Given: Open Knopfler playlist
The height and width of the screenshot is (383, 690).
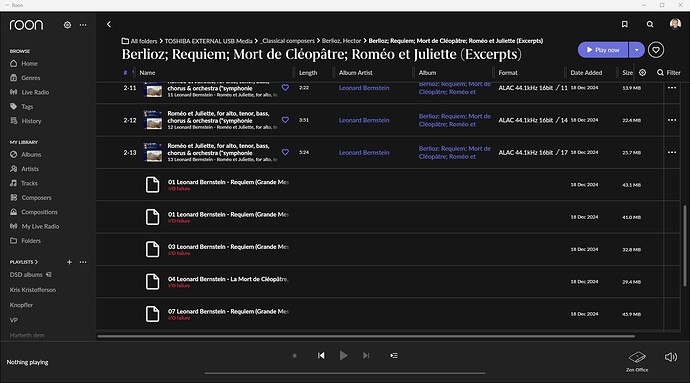Looking at the screenshot, I should 21,305.
